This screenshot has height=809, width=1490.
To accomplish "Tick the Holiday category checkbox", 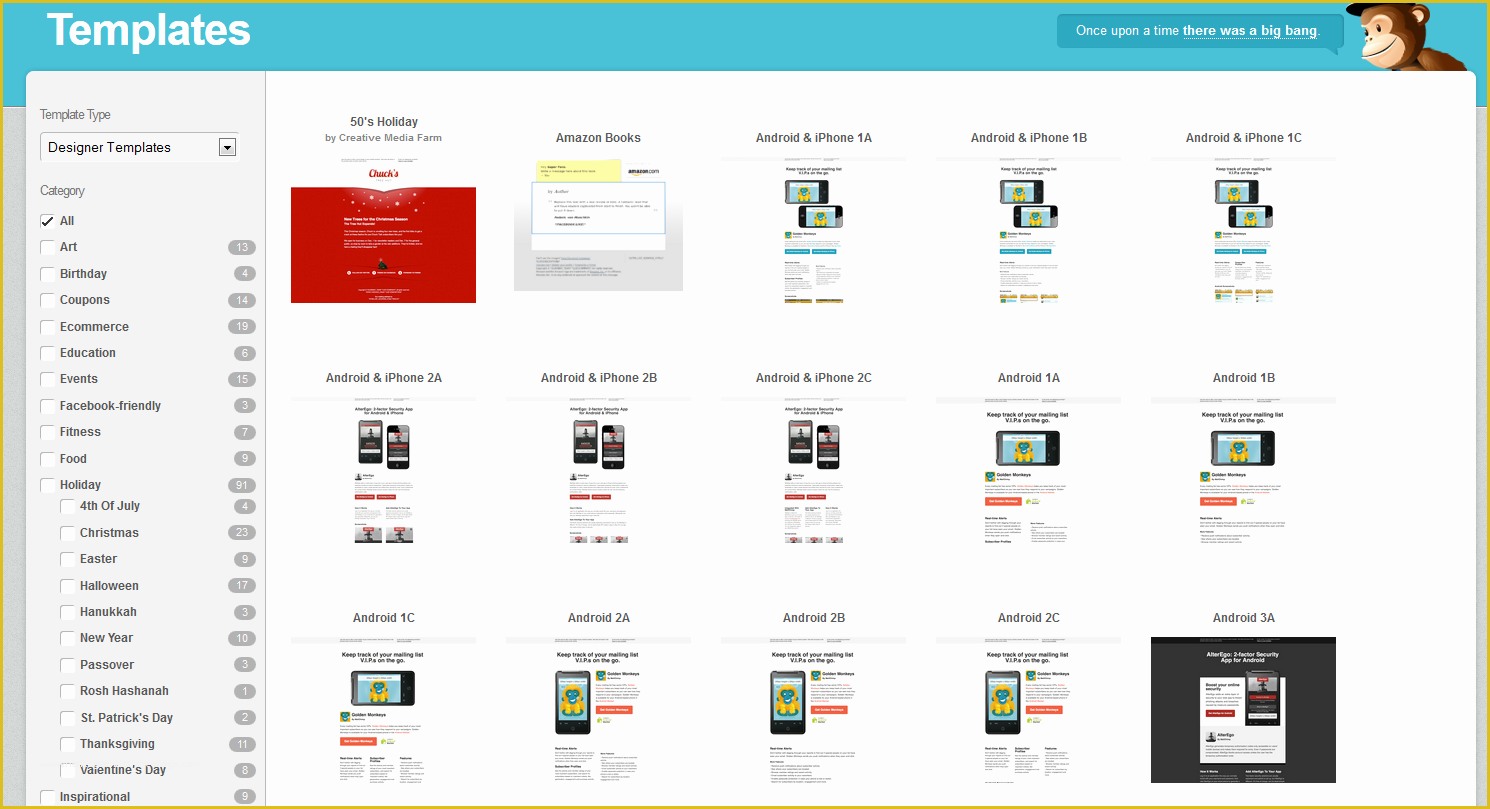I will pos(47,485).
